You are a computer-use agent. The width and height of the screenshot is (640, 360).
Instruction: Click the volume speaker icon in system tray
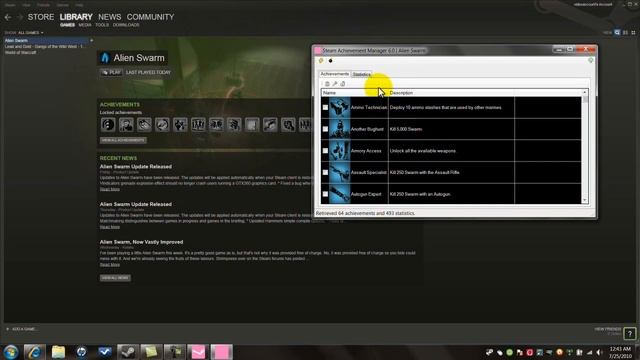599,352
